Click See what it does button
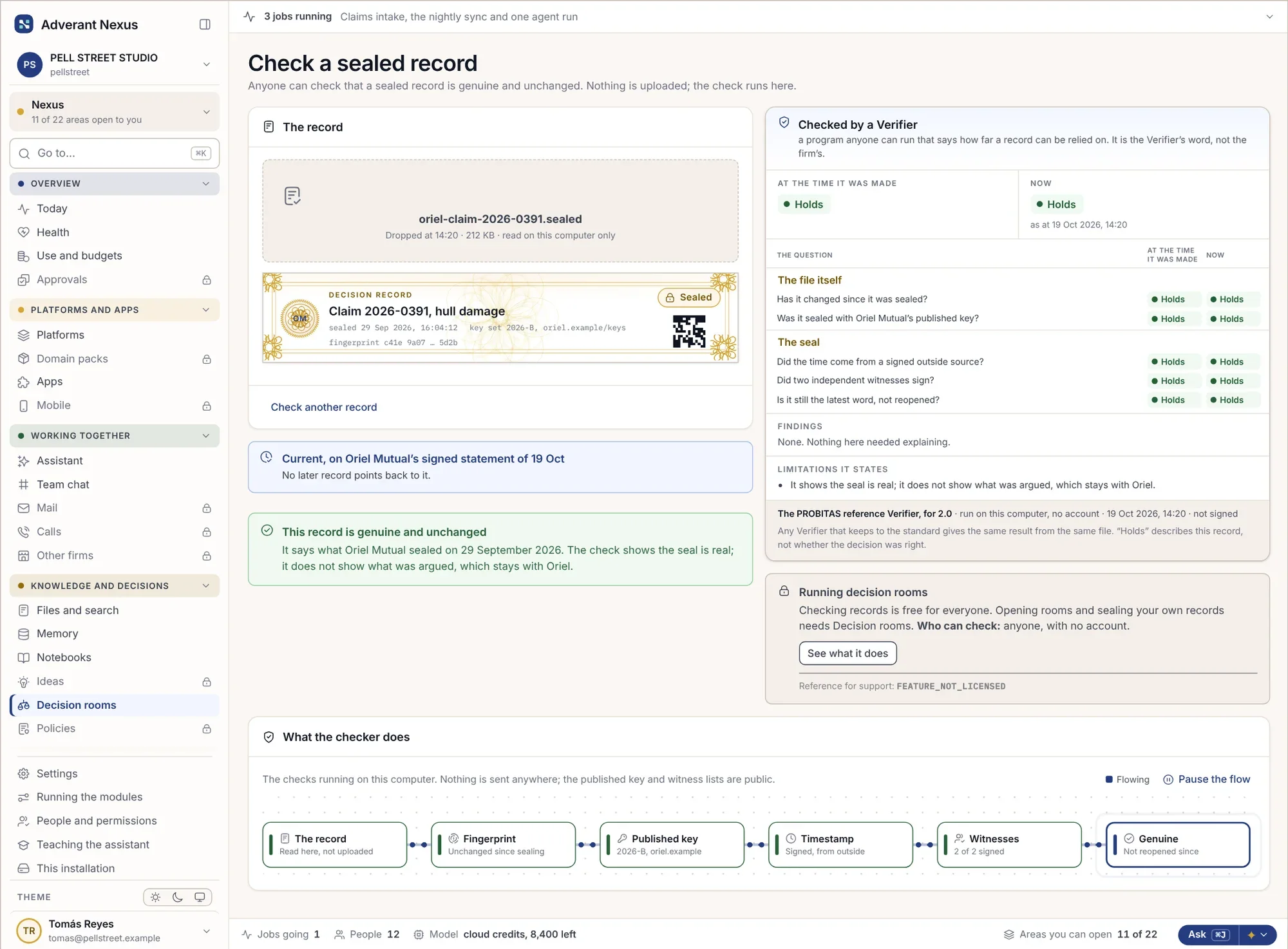1288x949 pixels. point(848,653)
